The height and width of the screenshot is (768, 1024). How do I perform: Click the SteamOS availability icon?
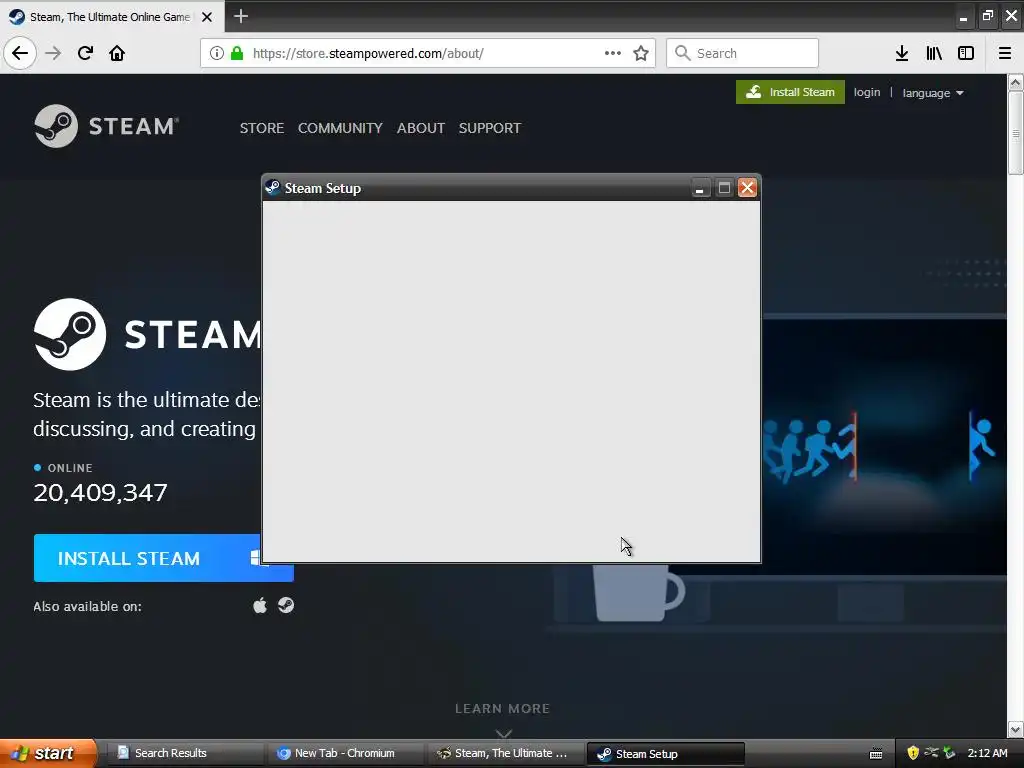tap(286, 605)
